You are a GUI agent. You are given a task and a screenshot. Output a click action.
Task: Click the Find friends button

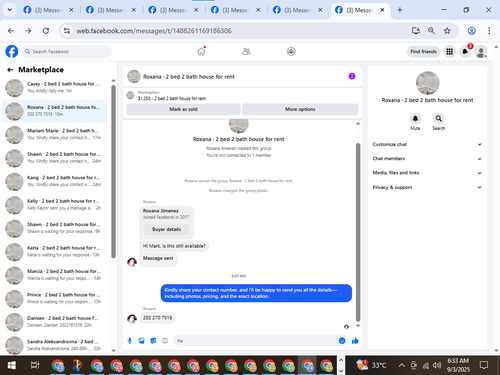point(423,52)
